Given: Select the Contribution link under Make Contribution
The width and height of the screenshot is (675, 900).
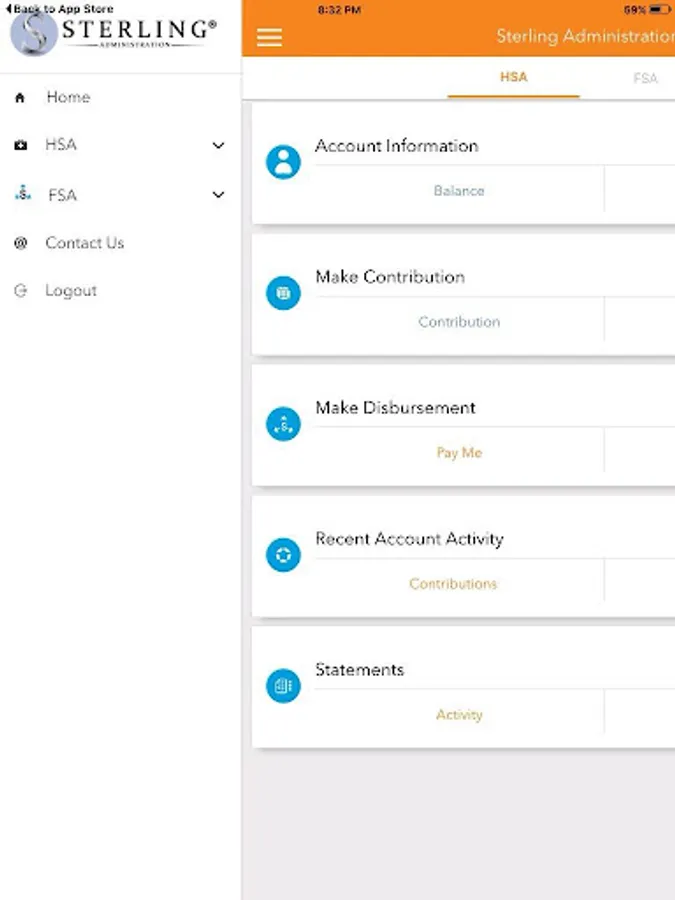Looking at the screenshot, I should (459, 321).
